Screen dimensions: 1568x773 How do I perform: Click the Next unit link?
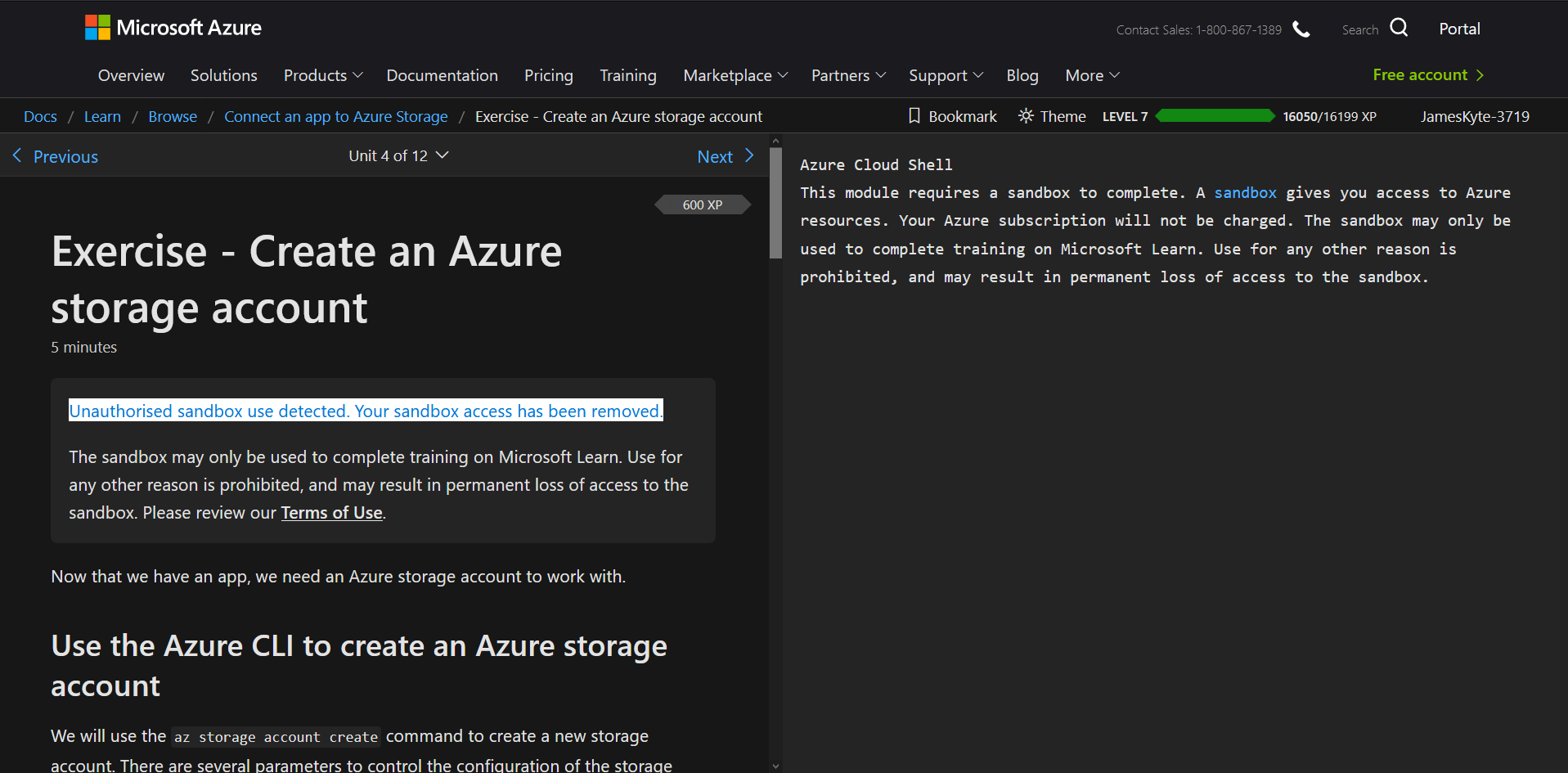[715, 156]
